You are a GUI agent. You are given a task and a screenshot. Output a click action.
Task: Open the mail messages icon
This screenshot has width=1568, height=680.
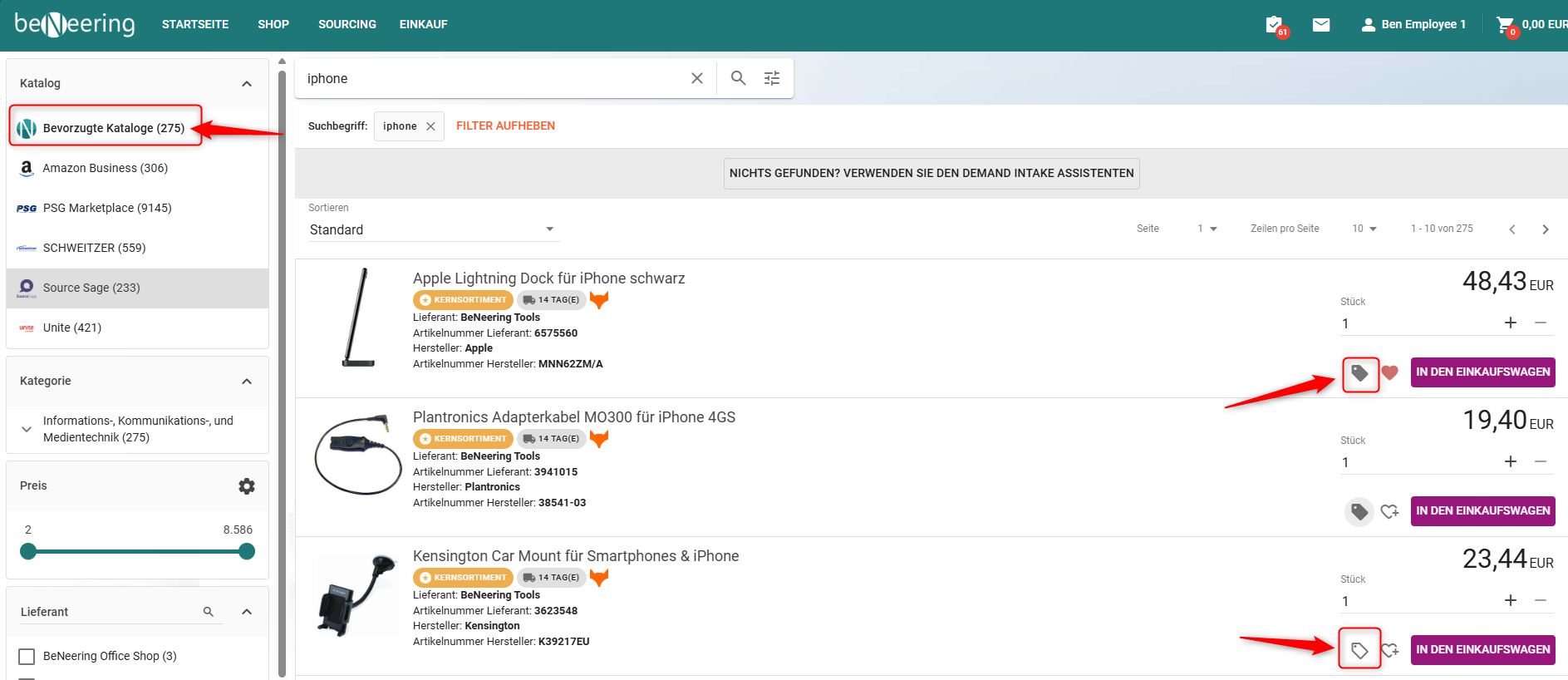point(1321,25)
